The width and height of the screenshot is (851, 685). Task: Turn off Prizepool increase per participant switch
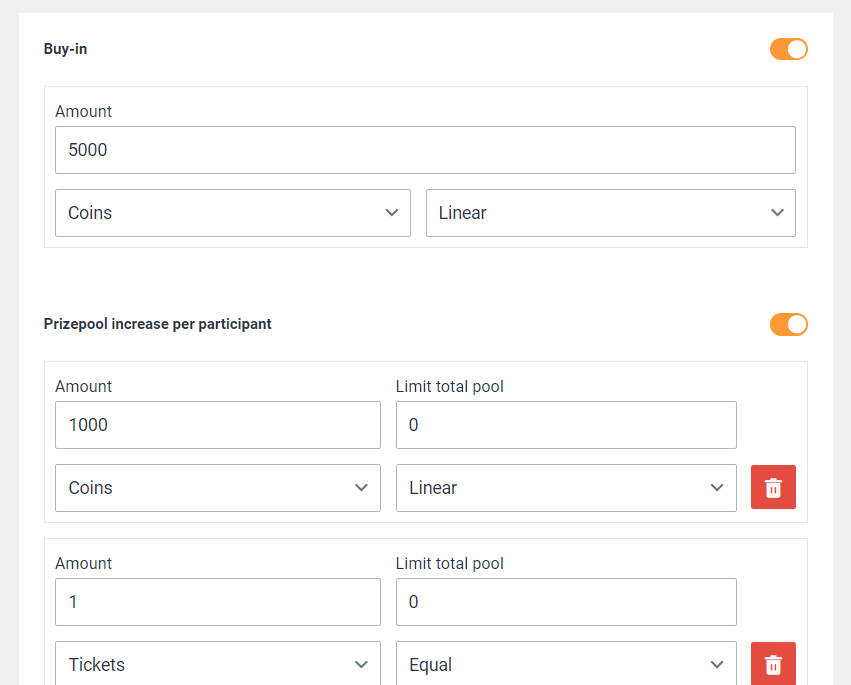[x=788, y=324]
